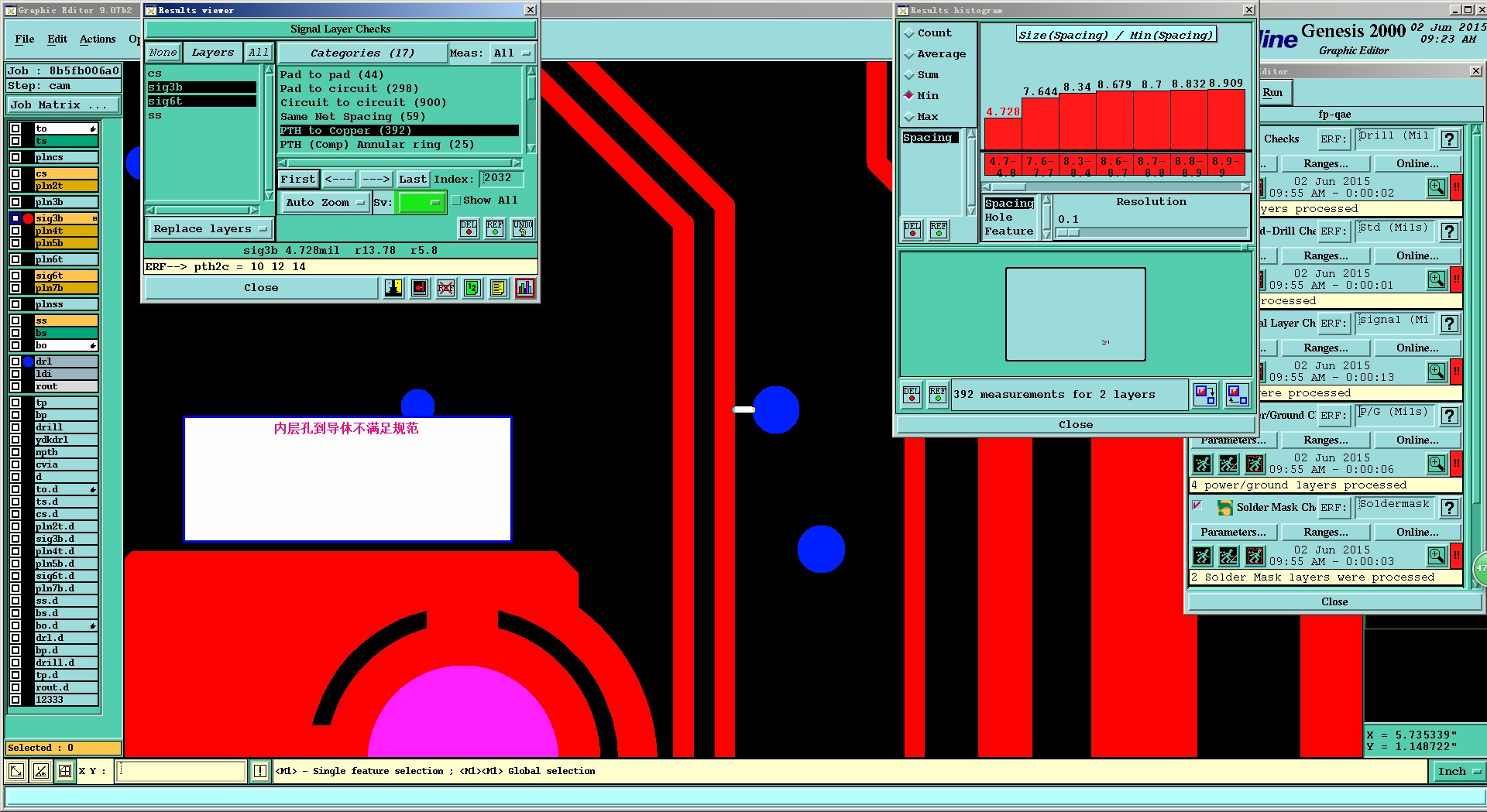Image resolution: width=1487 pixels, height=812 pixels.
Task: Select the Min histogram option
Action: [x=909, y=96]
